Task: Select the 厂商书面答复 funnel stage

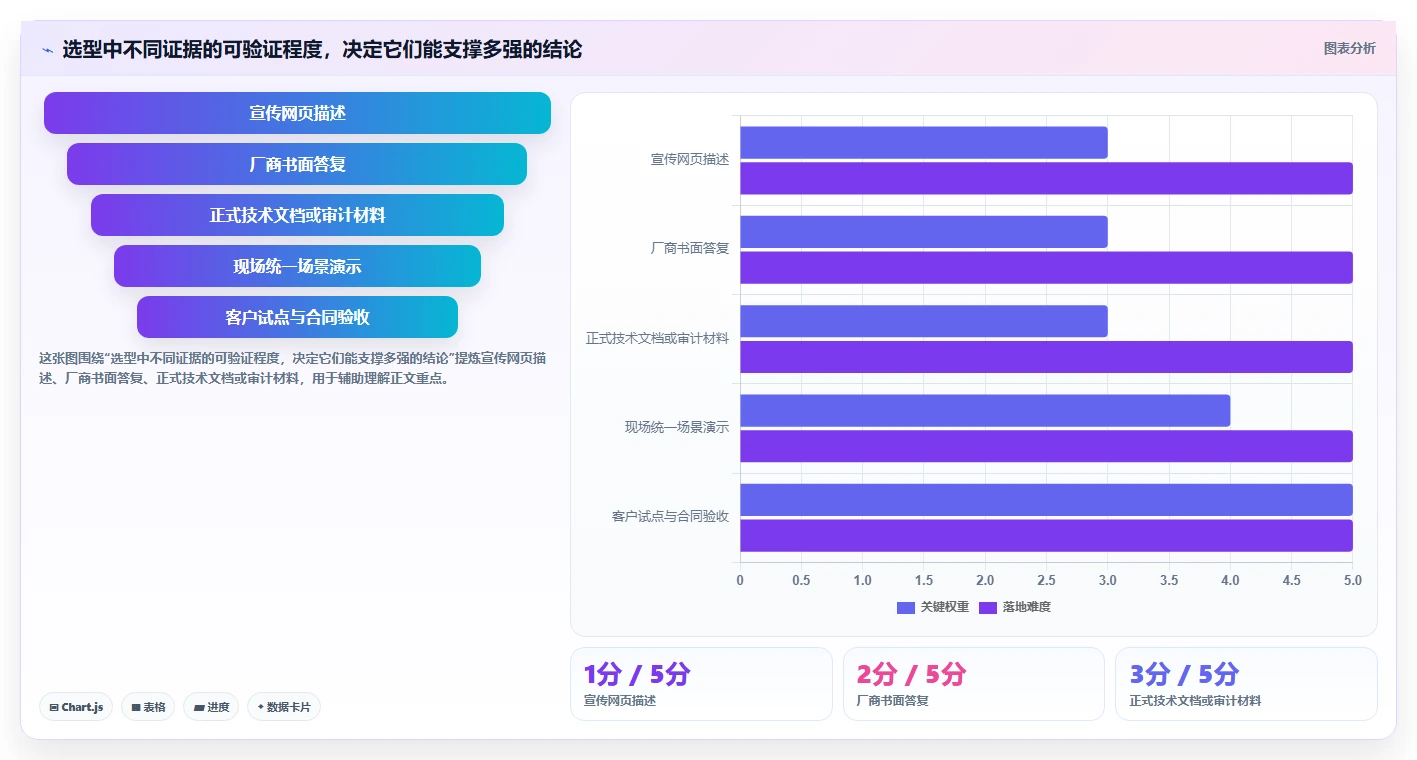Action: [297, 164]
